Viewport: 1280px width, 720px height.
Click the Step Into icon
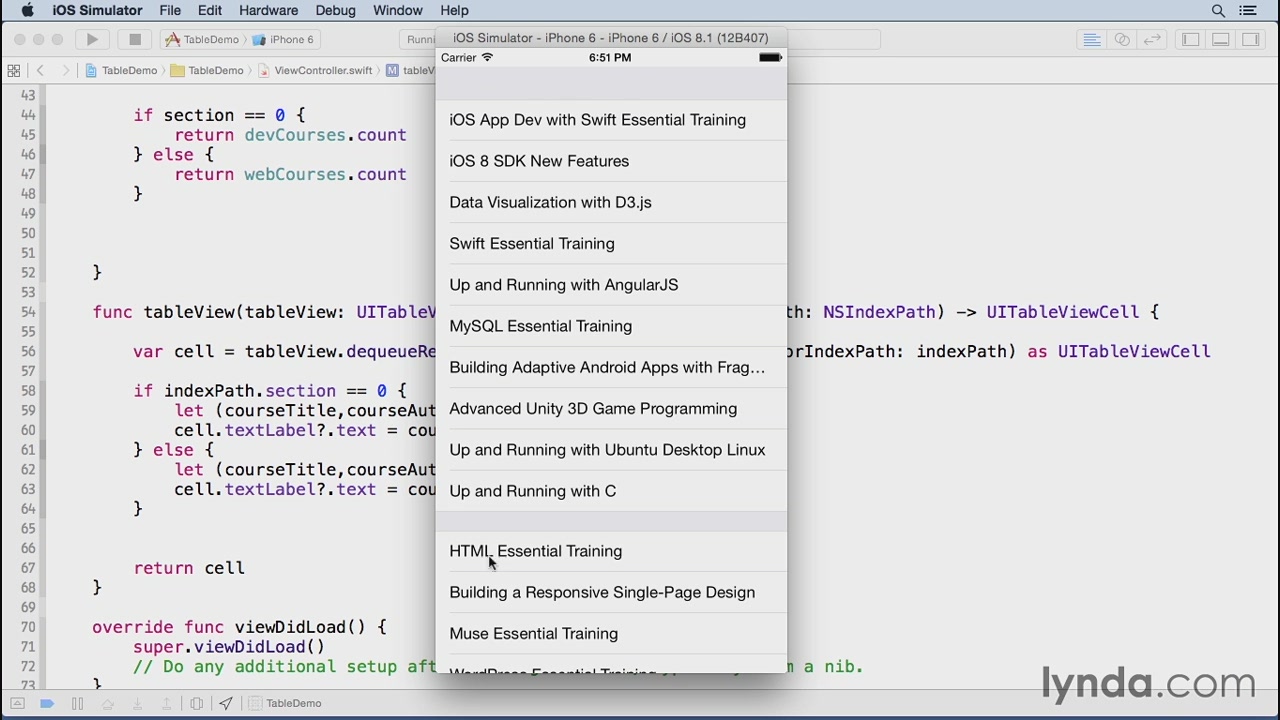click(x=137, y=703)
